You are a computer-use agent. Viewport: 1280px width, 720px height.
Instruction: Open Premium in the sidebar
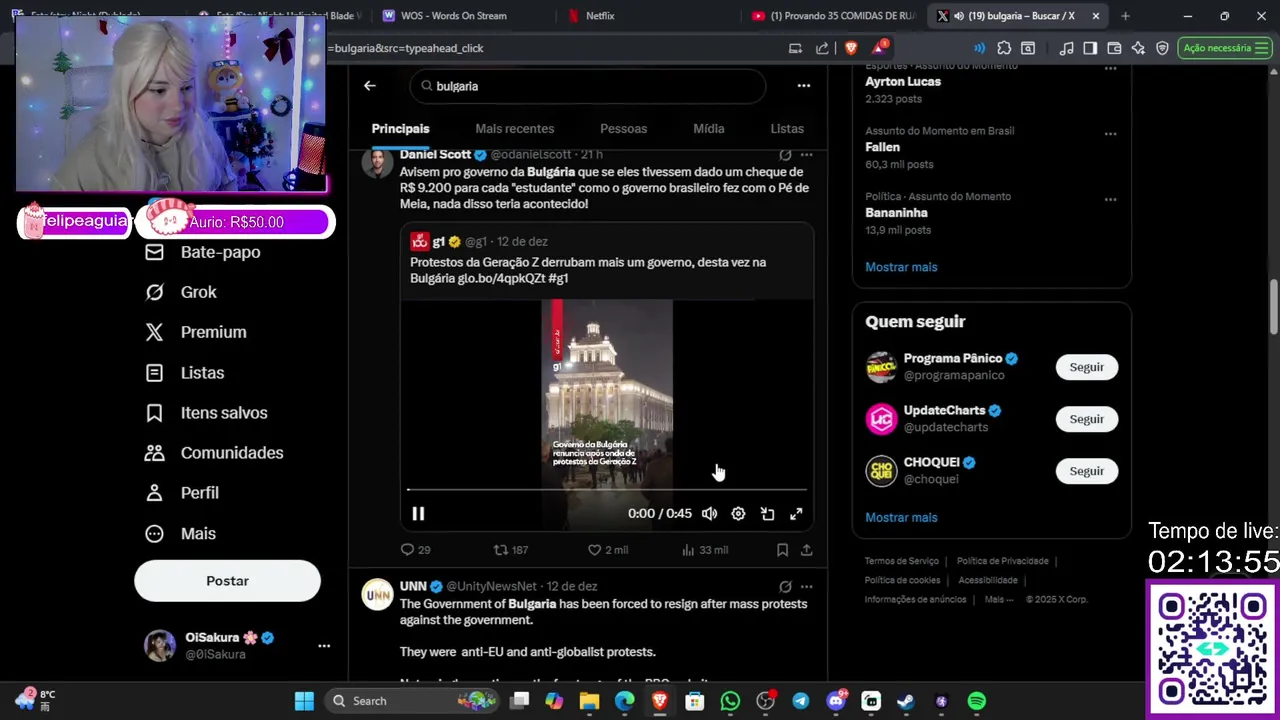(196, 332)
